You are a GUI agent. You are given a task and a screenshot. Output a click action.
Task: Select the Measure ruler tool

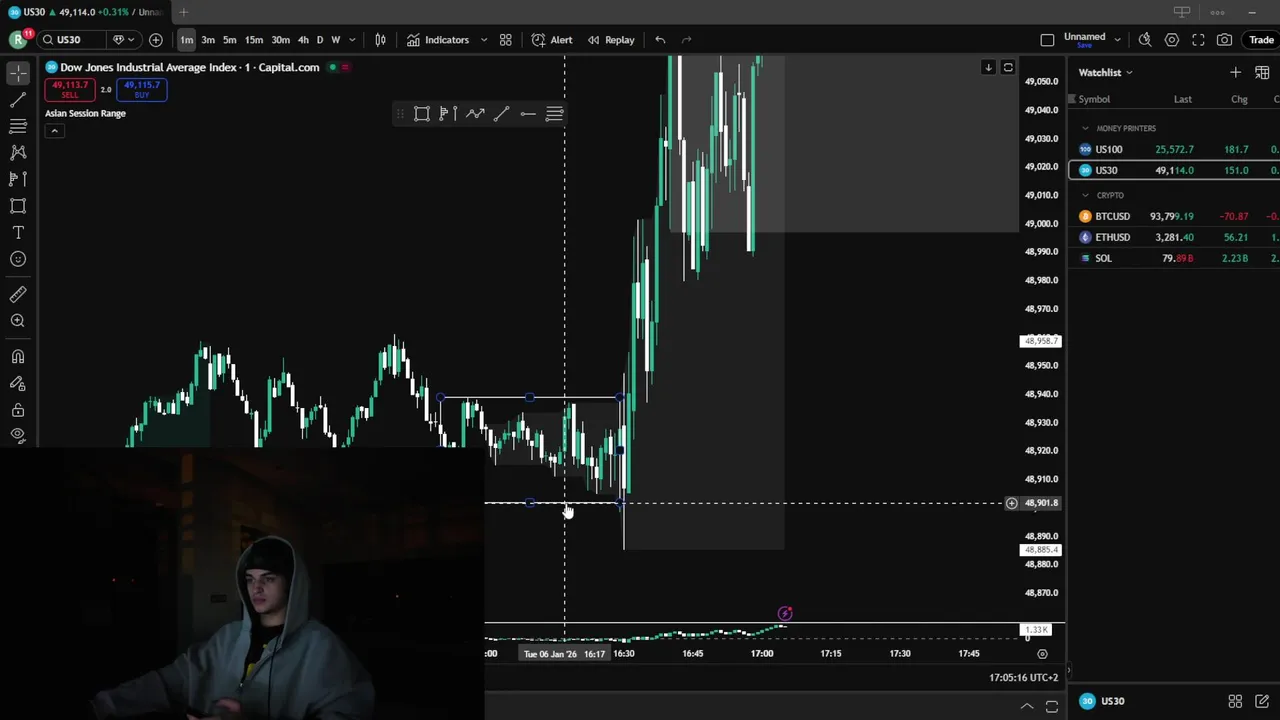tap(18, 294)
